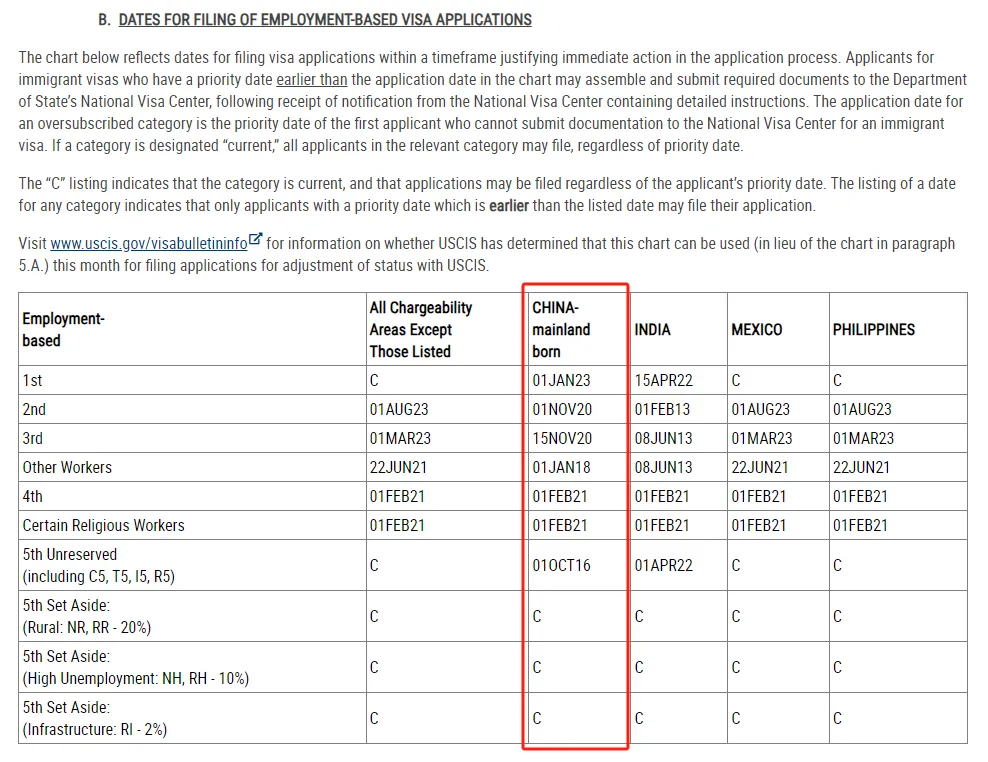The image size is (988, 762).
Task: Click the 01JAN18 date in Other Workers row
Action: (561, 467)
